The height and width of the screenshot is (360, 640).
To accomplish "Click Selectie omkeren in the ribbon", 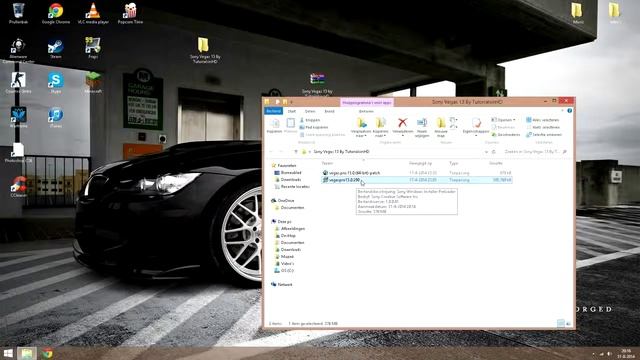I will pyautogui.click(x=544, y=135).
